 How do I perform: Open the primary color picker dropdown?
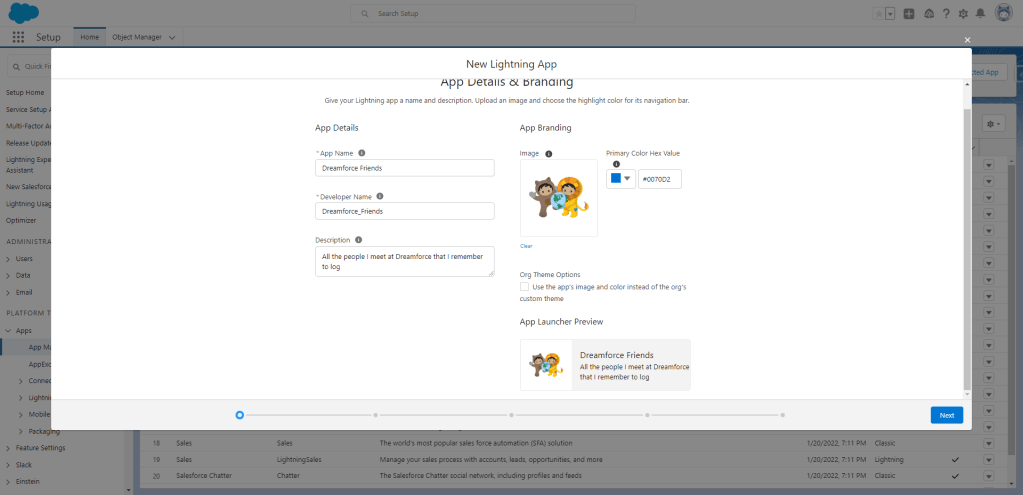point(621,179)
